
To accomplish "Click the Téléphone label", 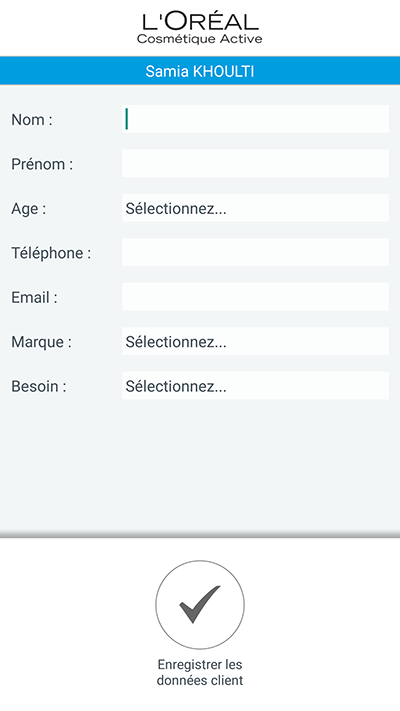I will pyautogui.click(x=51, y=253).
